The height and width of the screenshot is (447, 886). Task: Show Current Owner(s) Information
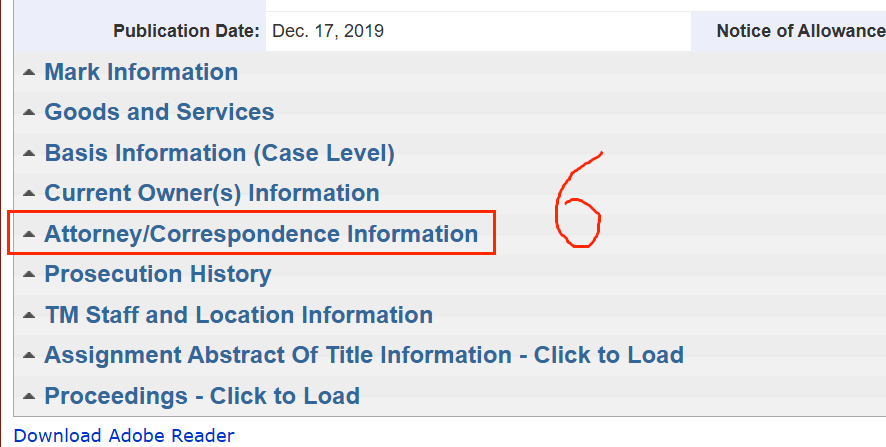tap(212, 193)
